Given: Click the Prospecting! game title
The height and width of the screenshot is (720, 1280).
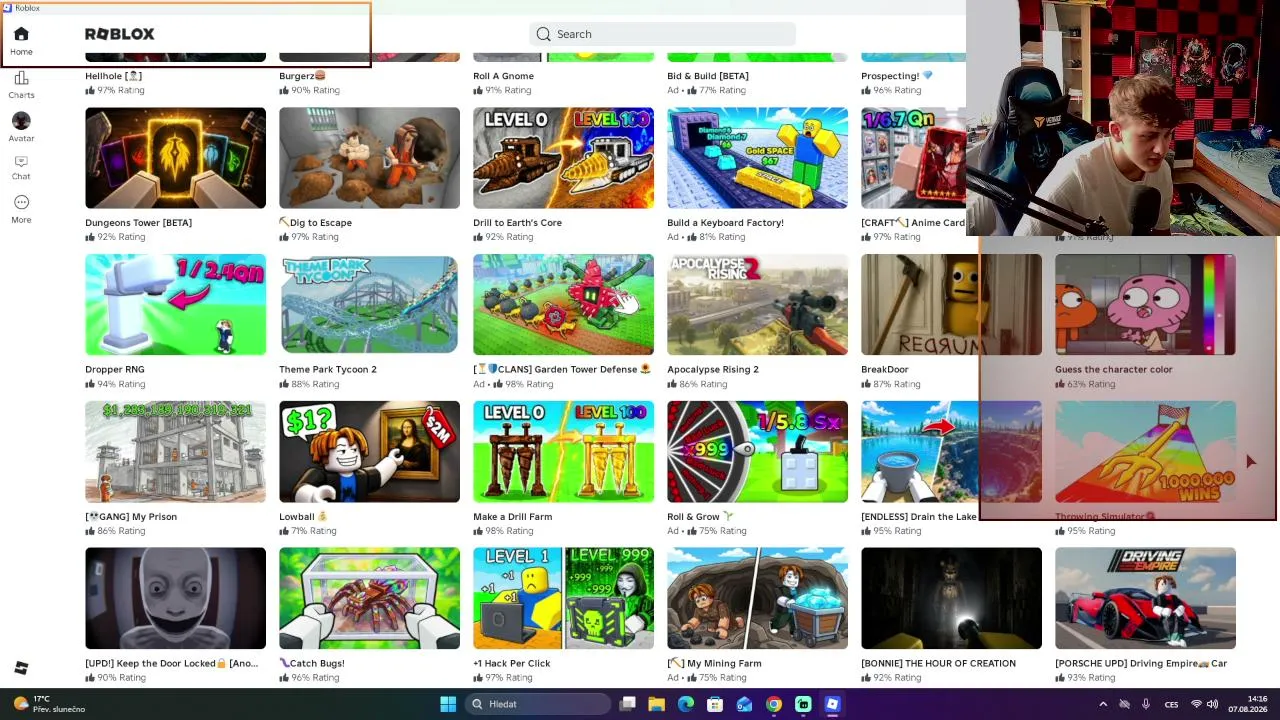Looking at the screenshot, I should click(x=896, y=76).
